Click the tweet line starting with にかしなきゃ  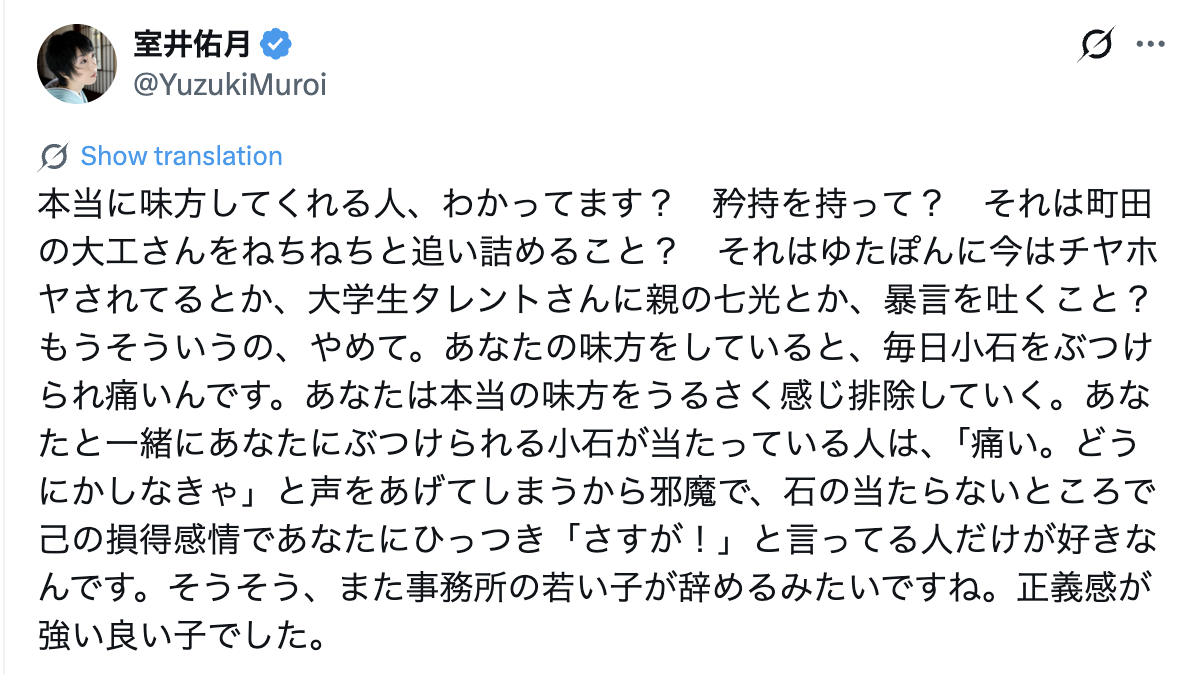pyautogui.click(x=597, y=492)
